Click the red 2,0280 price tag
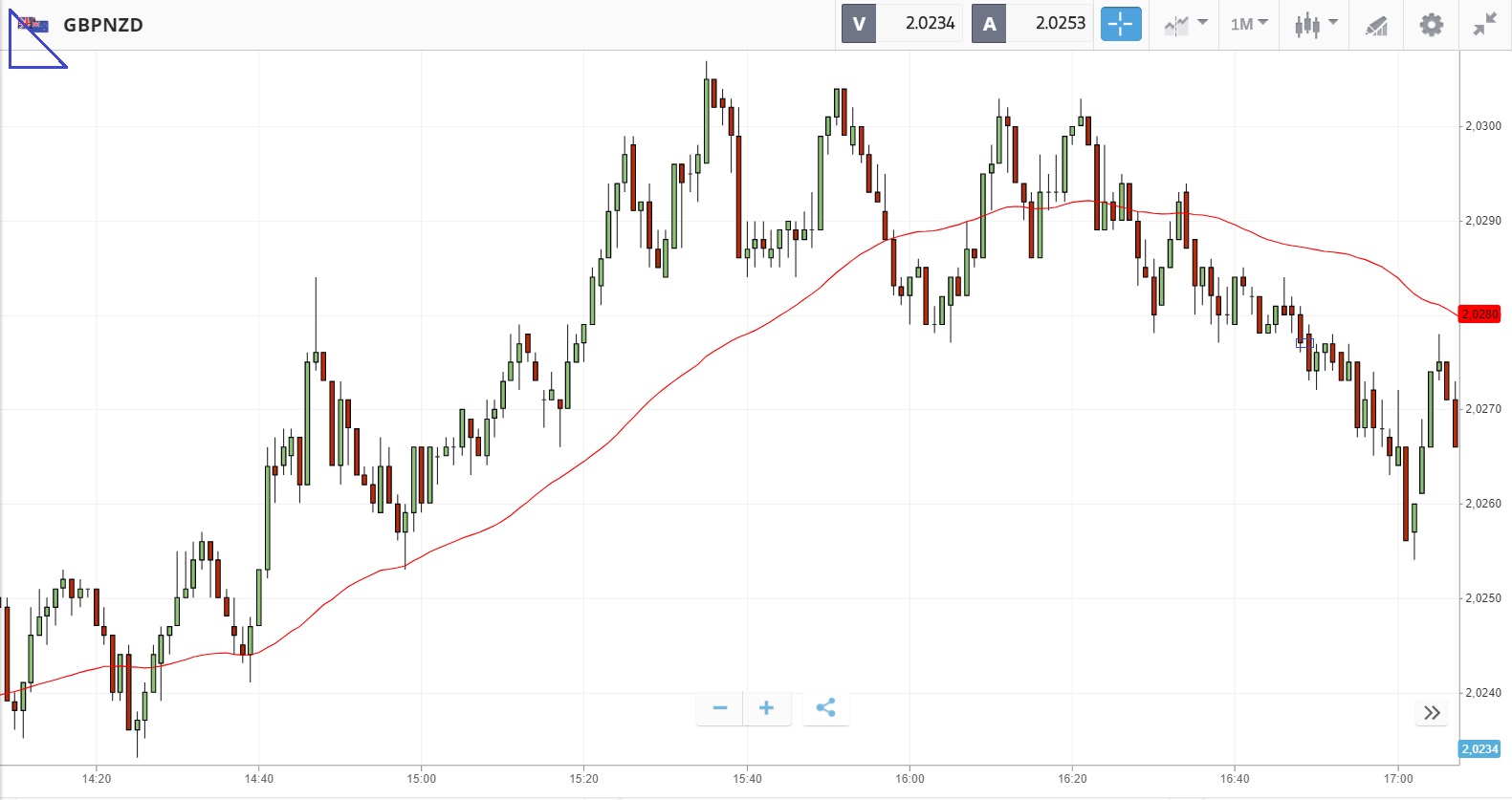The height and width of the screenshot is (800, 1512). 1479,314
